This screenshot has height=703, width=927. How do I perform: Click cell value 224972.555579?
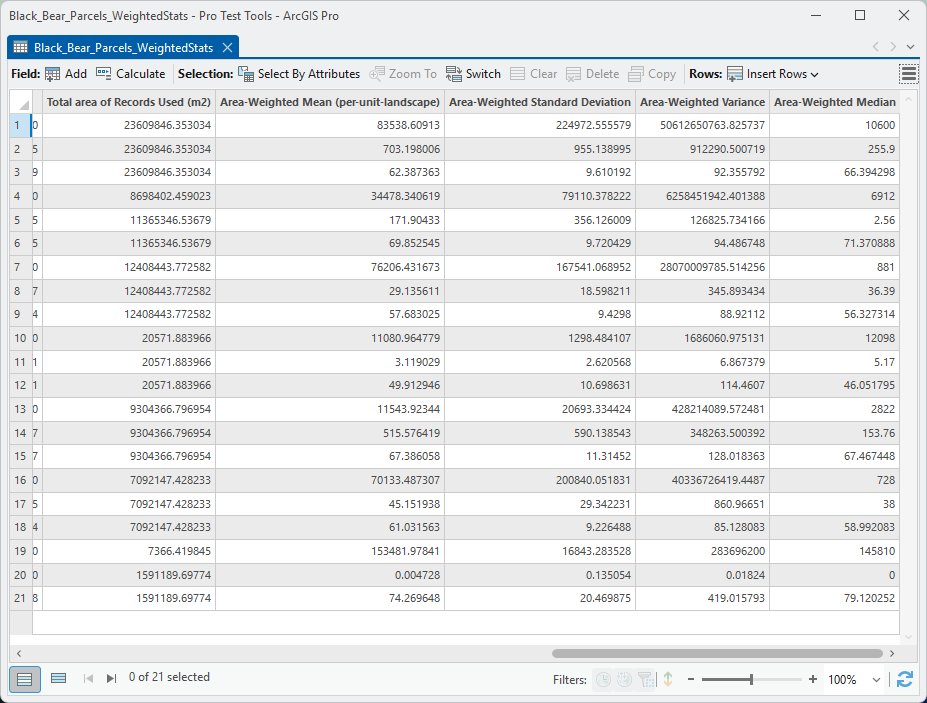click(x=540, y=125)
